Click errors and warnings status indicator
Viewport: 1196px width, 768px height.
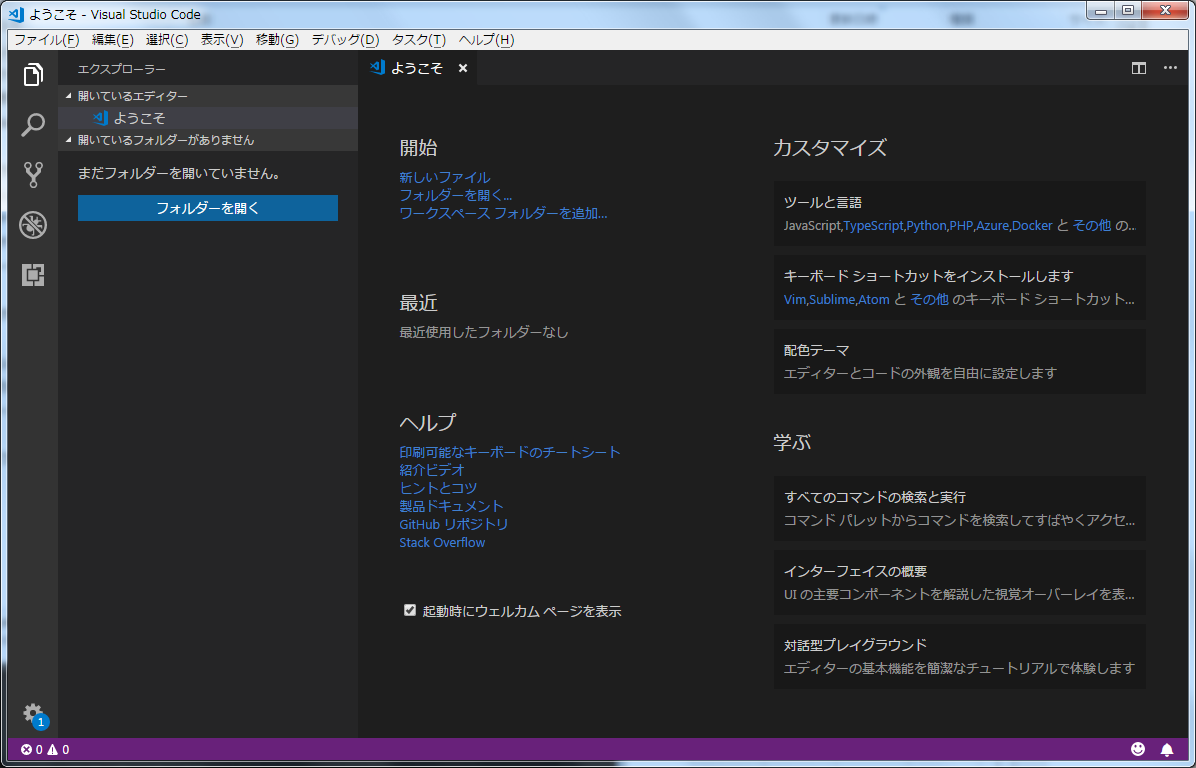pyautogui.click(x=45, y=749)
